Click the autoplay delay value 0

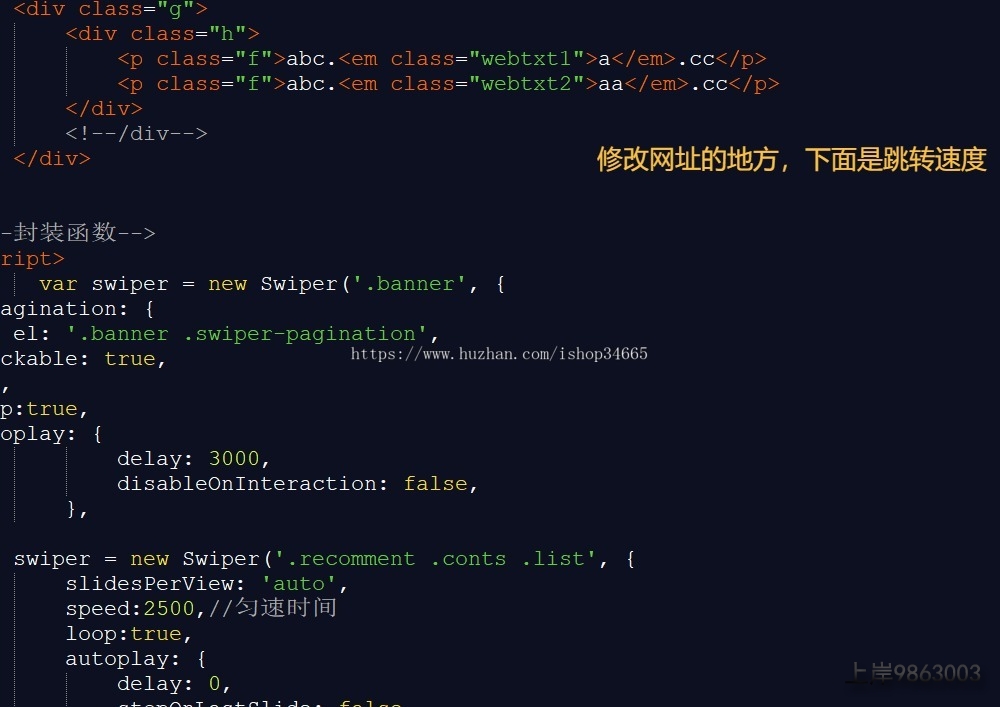pos(214,683)
